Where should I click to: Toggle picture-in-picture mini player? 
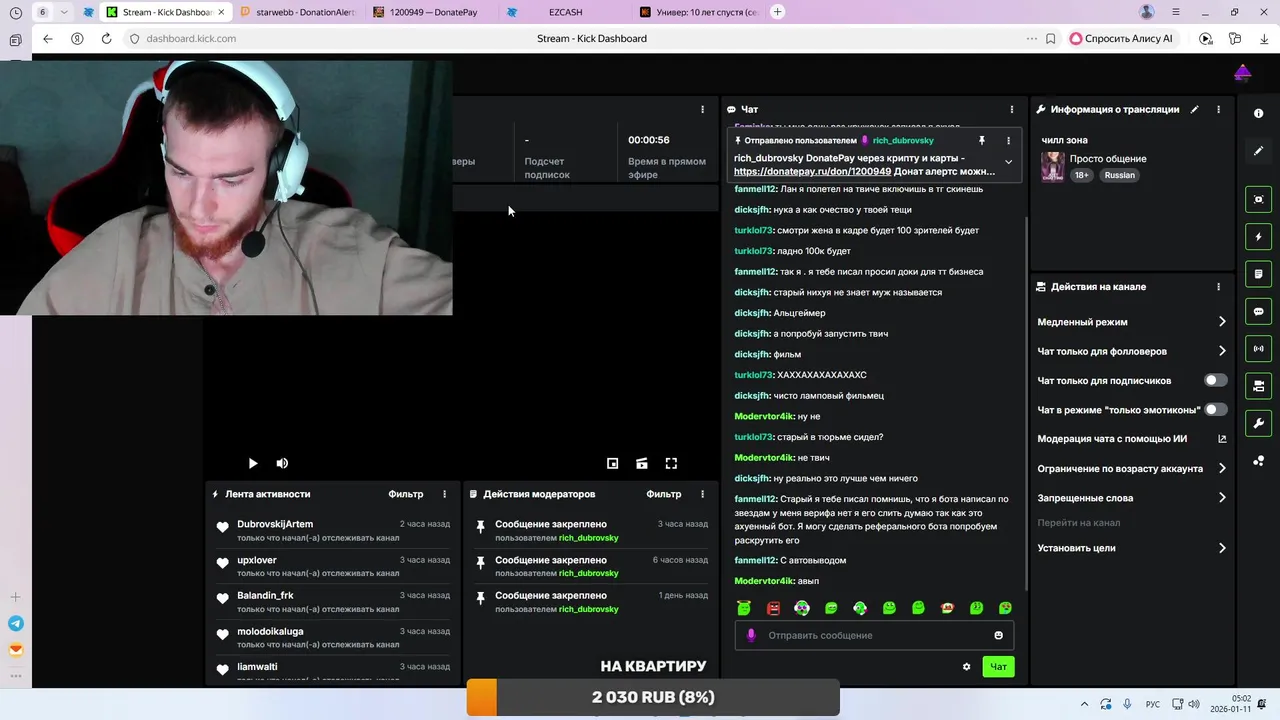(613, 463)
